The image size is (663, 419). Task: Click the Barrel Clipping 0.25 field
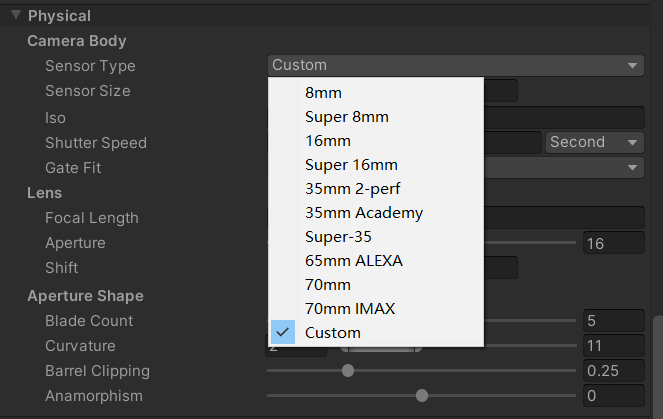pyautogui.click(x=613, y=371)
